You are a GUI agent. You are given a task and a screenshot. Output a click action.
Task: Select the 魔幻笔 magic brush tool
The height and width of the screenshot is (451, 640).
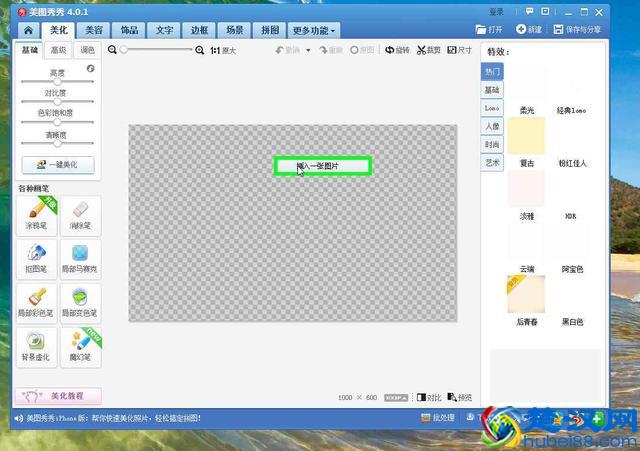(81, 345)
